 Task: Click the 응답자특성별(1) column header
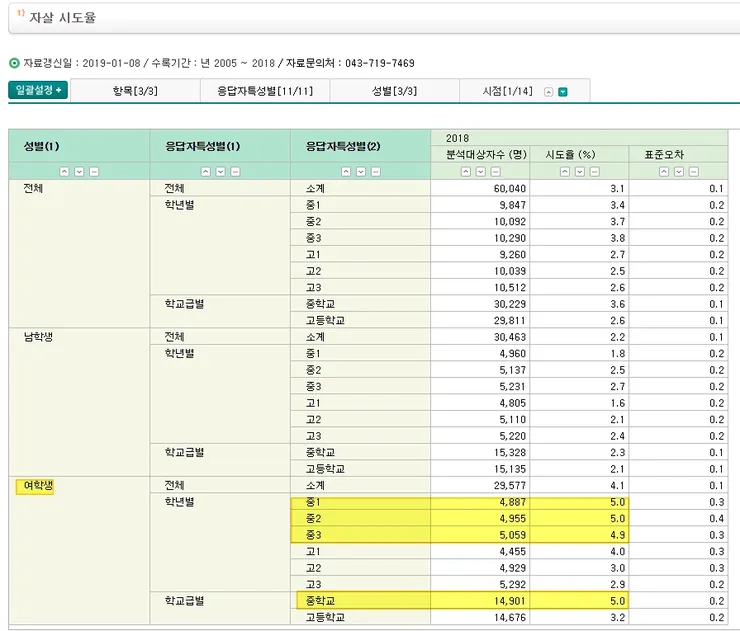pos(220,146)
